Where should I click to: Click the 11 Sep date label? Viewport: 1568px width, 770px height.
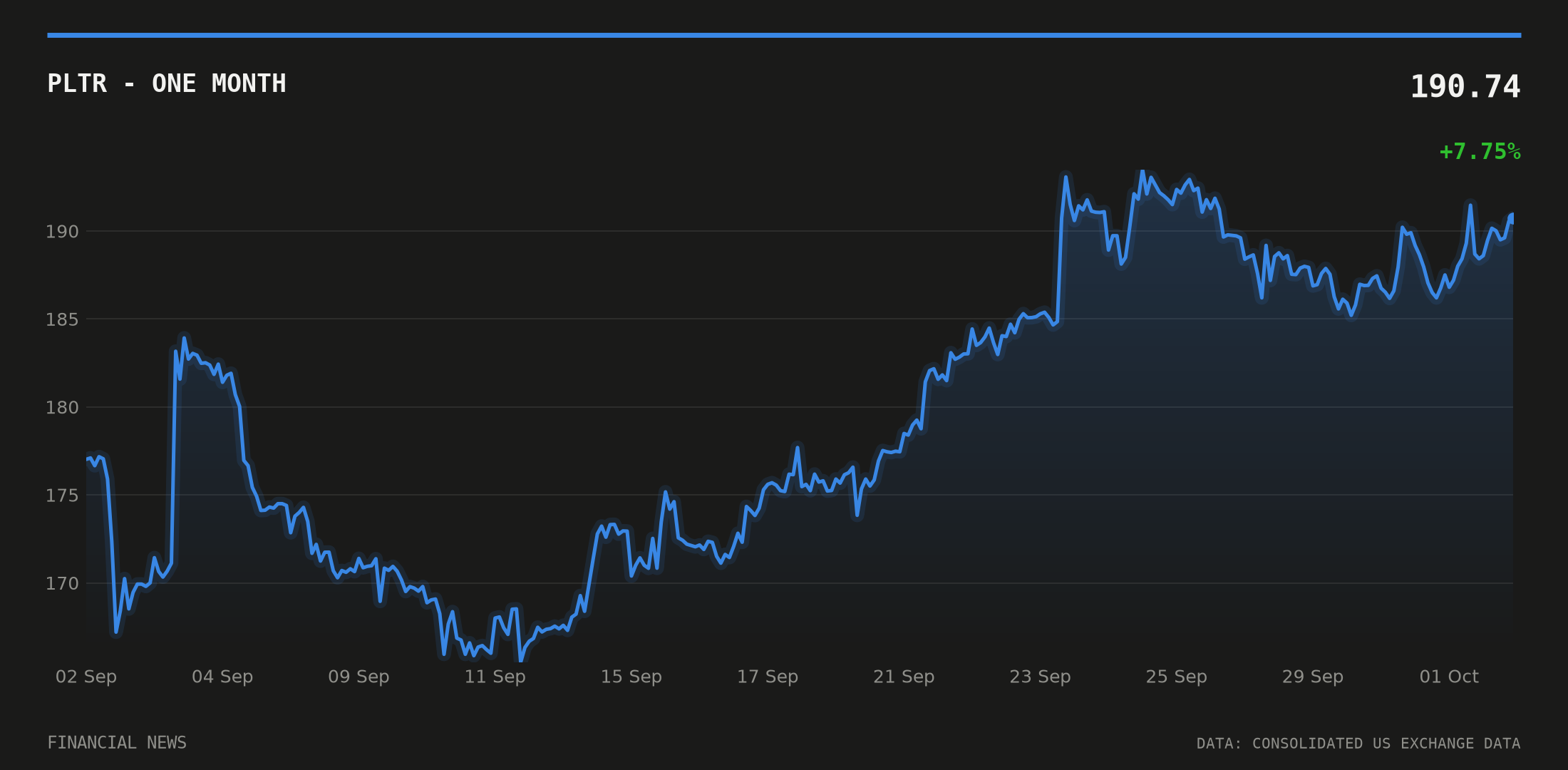[x=495, y=677]
